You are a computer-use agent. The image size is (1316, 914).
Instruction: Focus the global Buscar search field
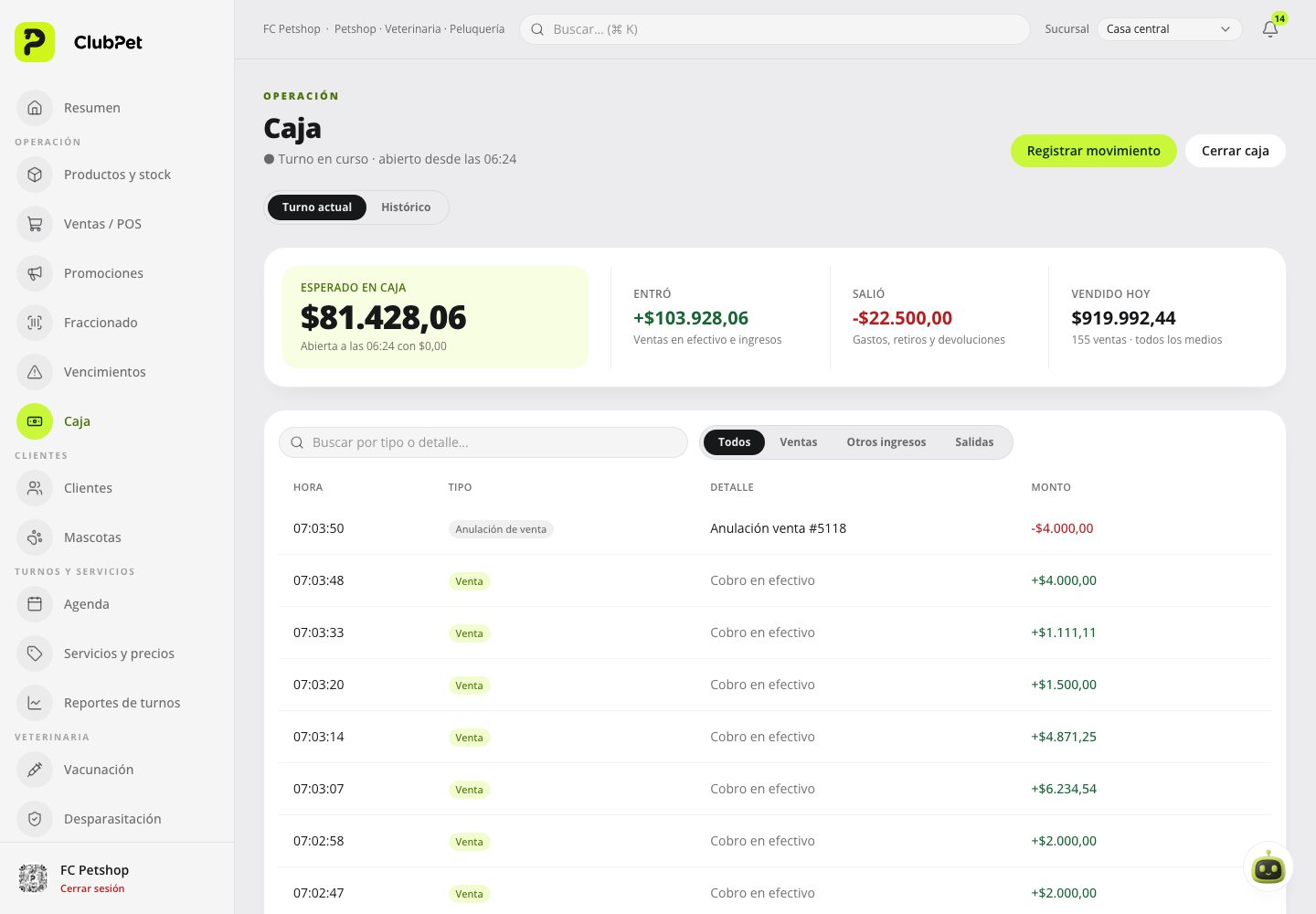[x=775, y=29]
